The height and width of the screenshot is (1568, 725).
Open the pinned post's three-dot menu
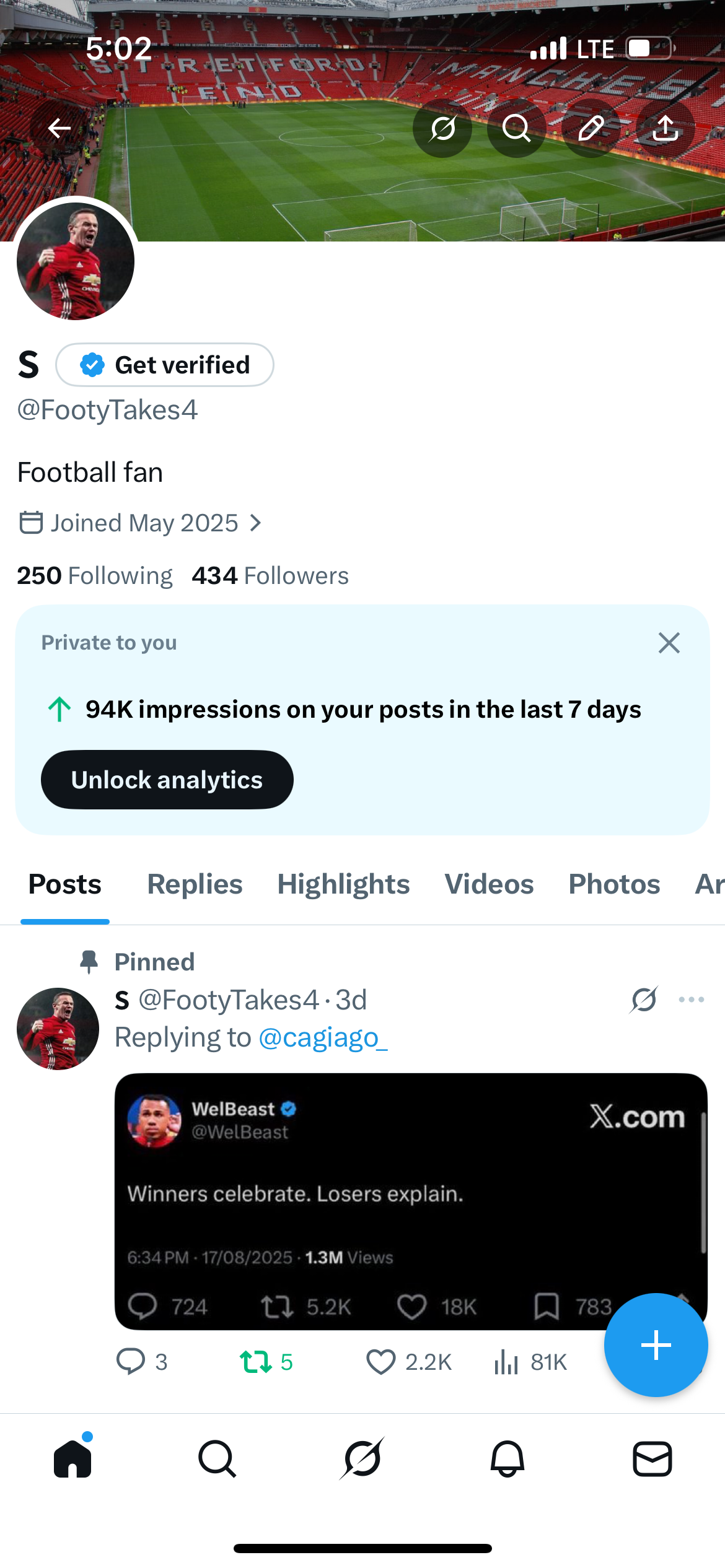pos(691,1000)
